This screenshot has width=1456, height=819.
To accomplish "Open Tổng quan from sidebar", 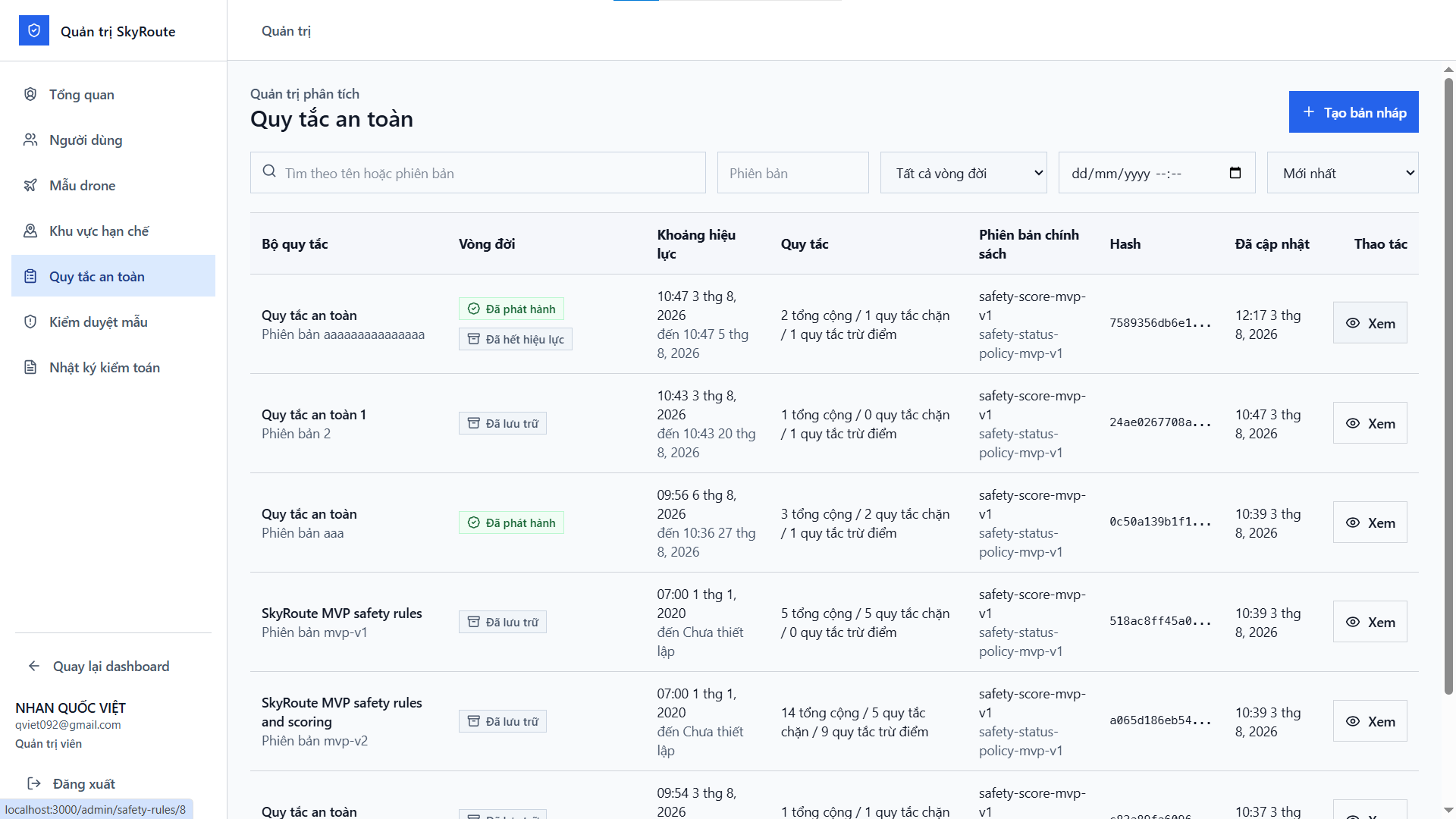I will point(113,94).
